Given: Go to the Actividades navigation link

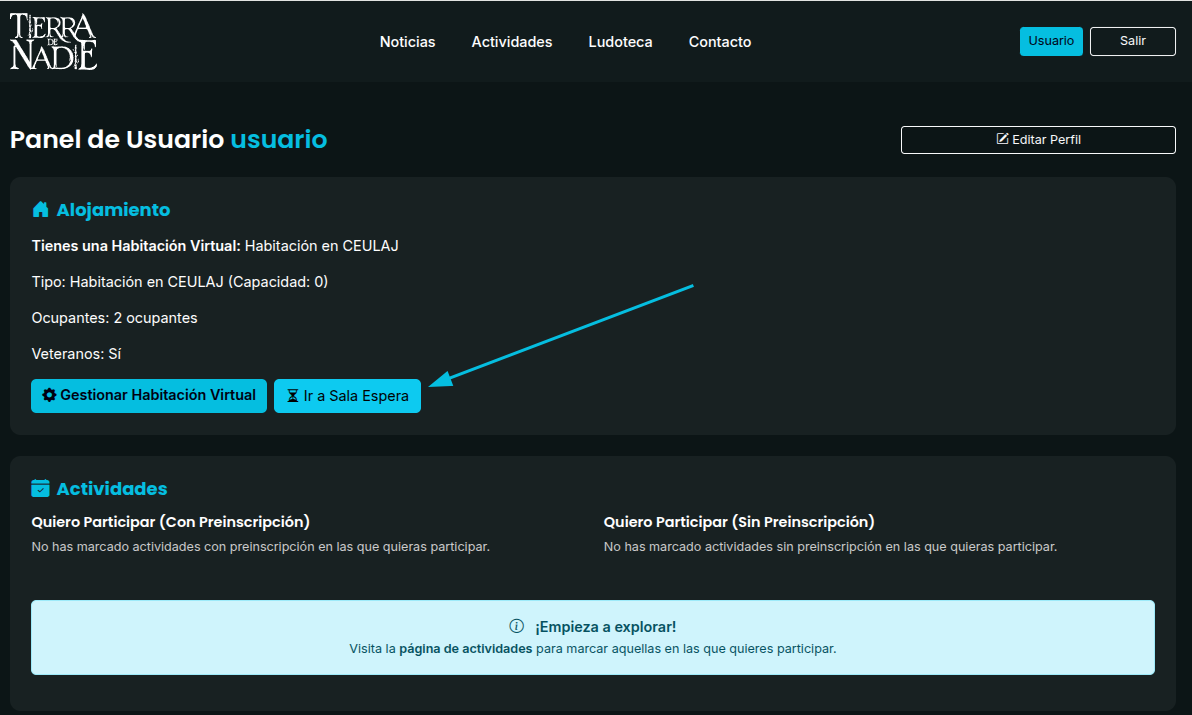Looking at the screenshot, I should click(x=512, y=42).
